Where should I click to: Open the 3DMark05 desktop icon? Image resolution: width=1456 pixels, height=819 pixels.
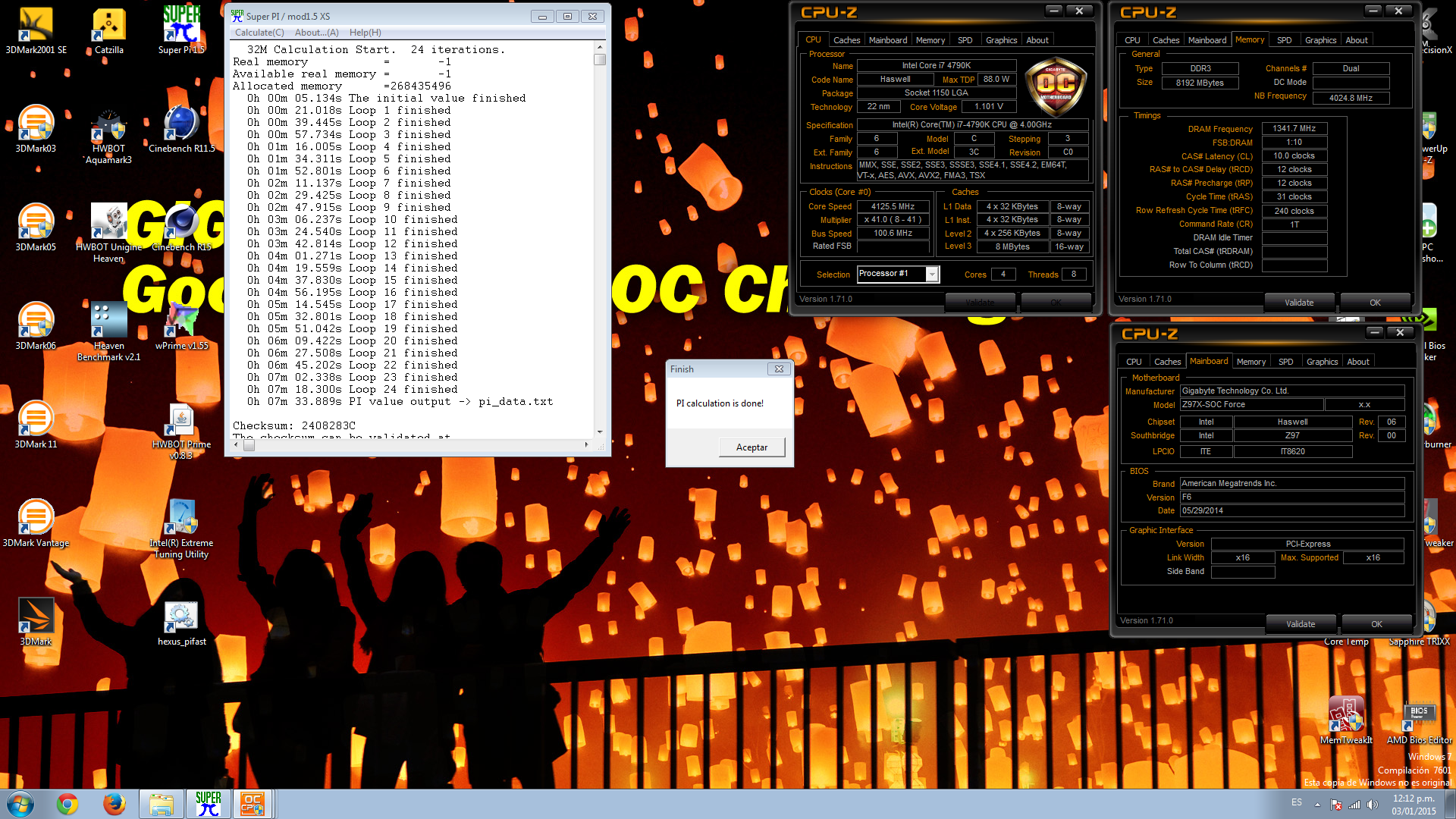pyautogui.click(x=36, y=227)
